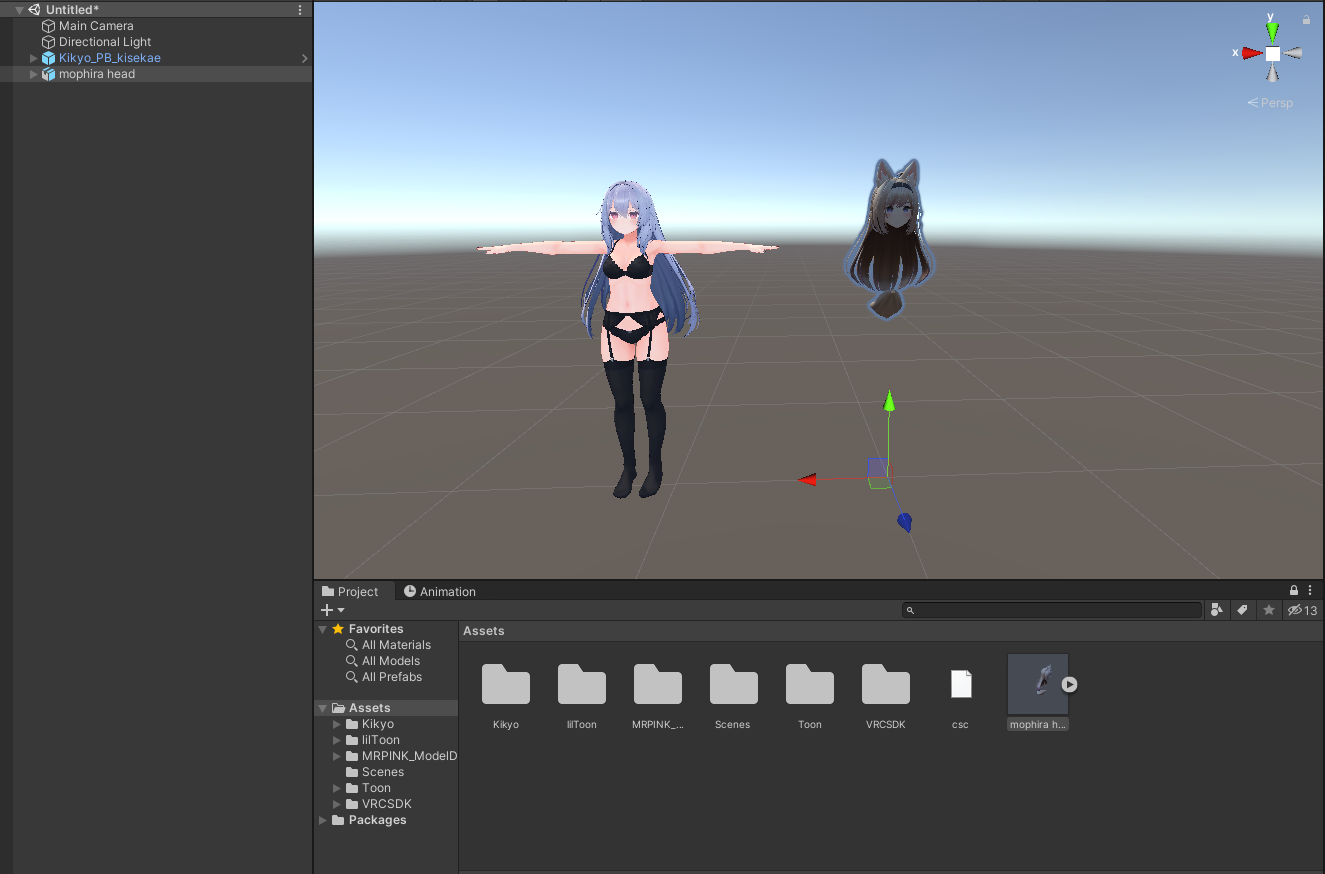The height and width of the screenshot is (874, 1325).
Task: Click the center cube of the orientation gizmo
Action: (1272, 54)
